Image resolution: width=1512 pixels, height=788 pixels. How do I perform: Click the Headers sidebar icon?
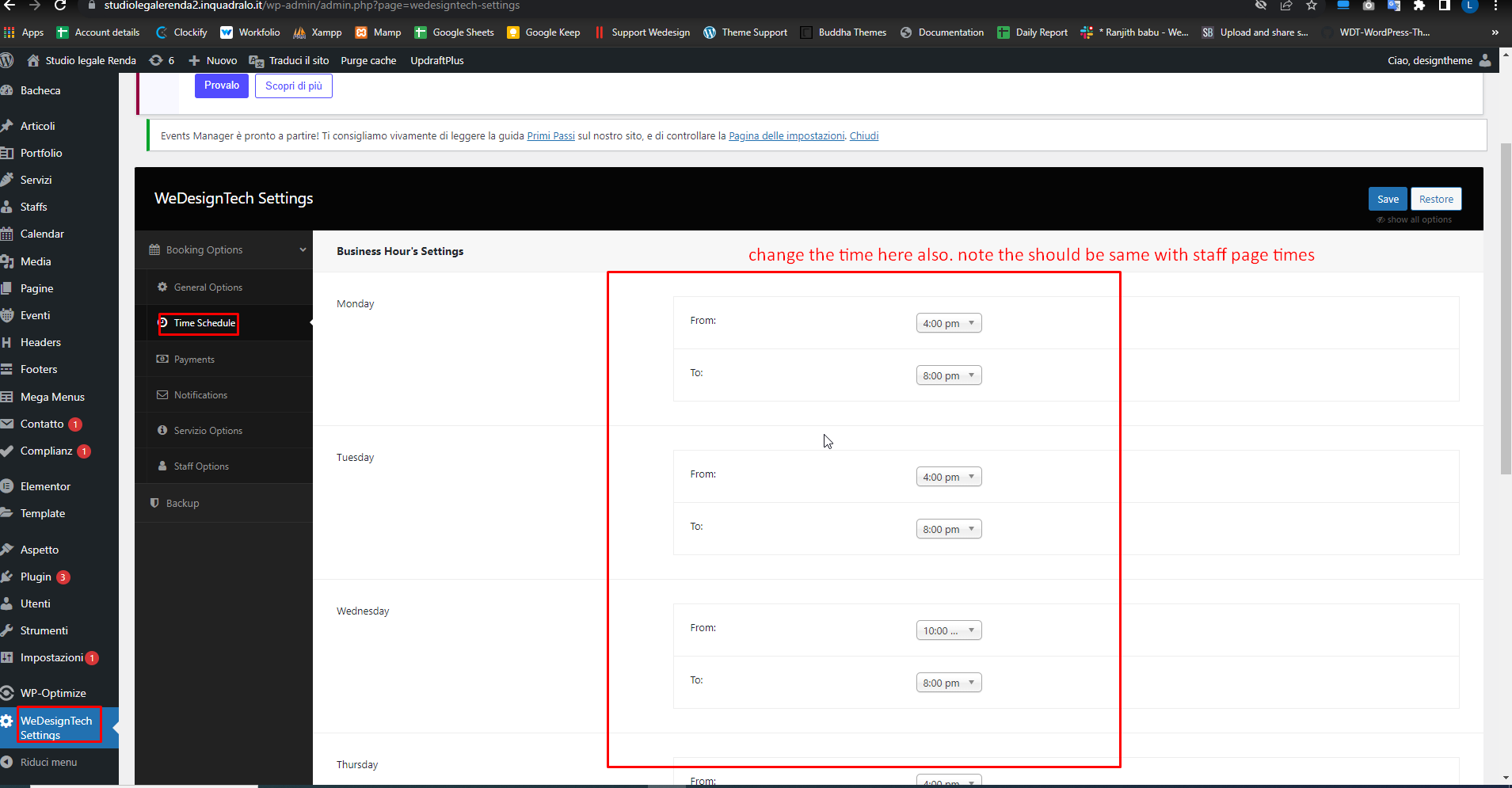pos(6,342)
